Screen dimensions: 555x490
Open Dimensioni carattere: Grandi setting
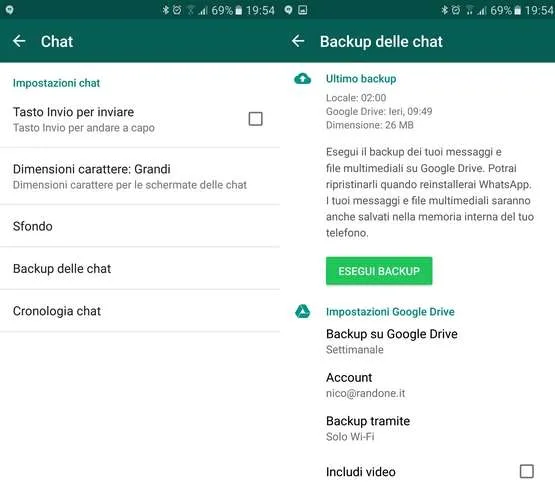click(x=140, y=176)
